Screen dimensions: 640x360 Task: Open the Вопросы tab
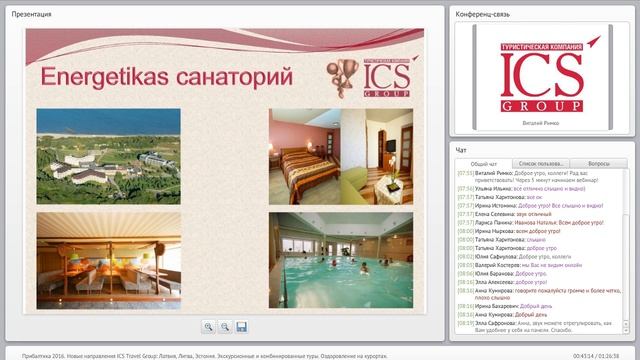pyautogui.click(x=598, y=164)
